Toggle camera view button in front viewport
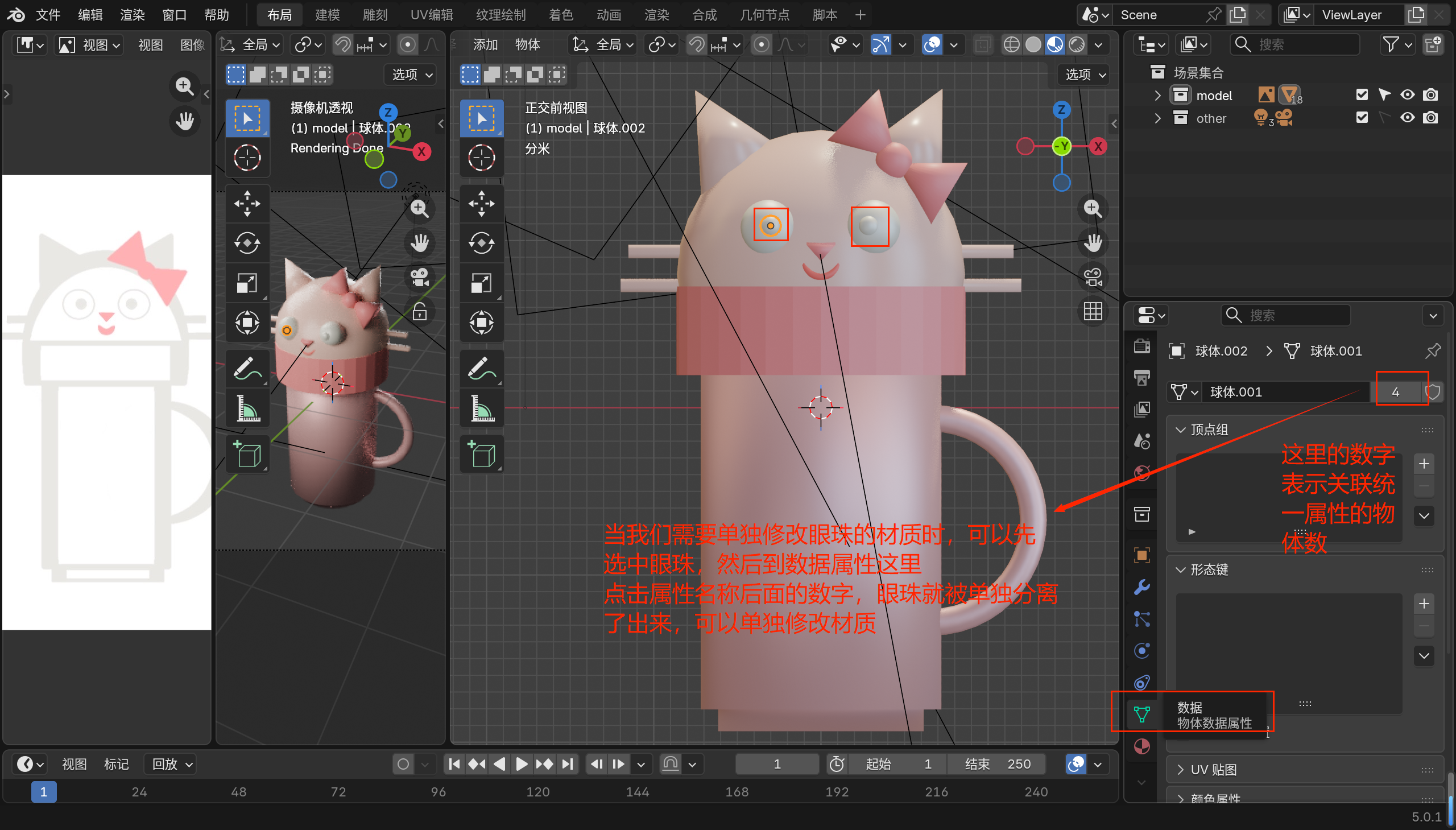Image resolution: width=1456 pixels, height=830 pixels. pyautogui.click(x=1093, y=278)
